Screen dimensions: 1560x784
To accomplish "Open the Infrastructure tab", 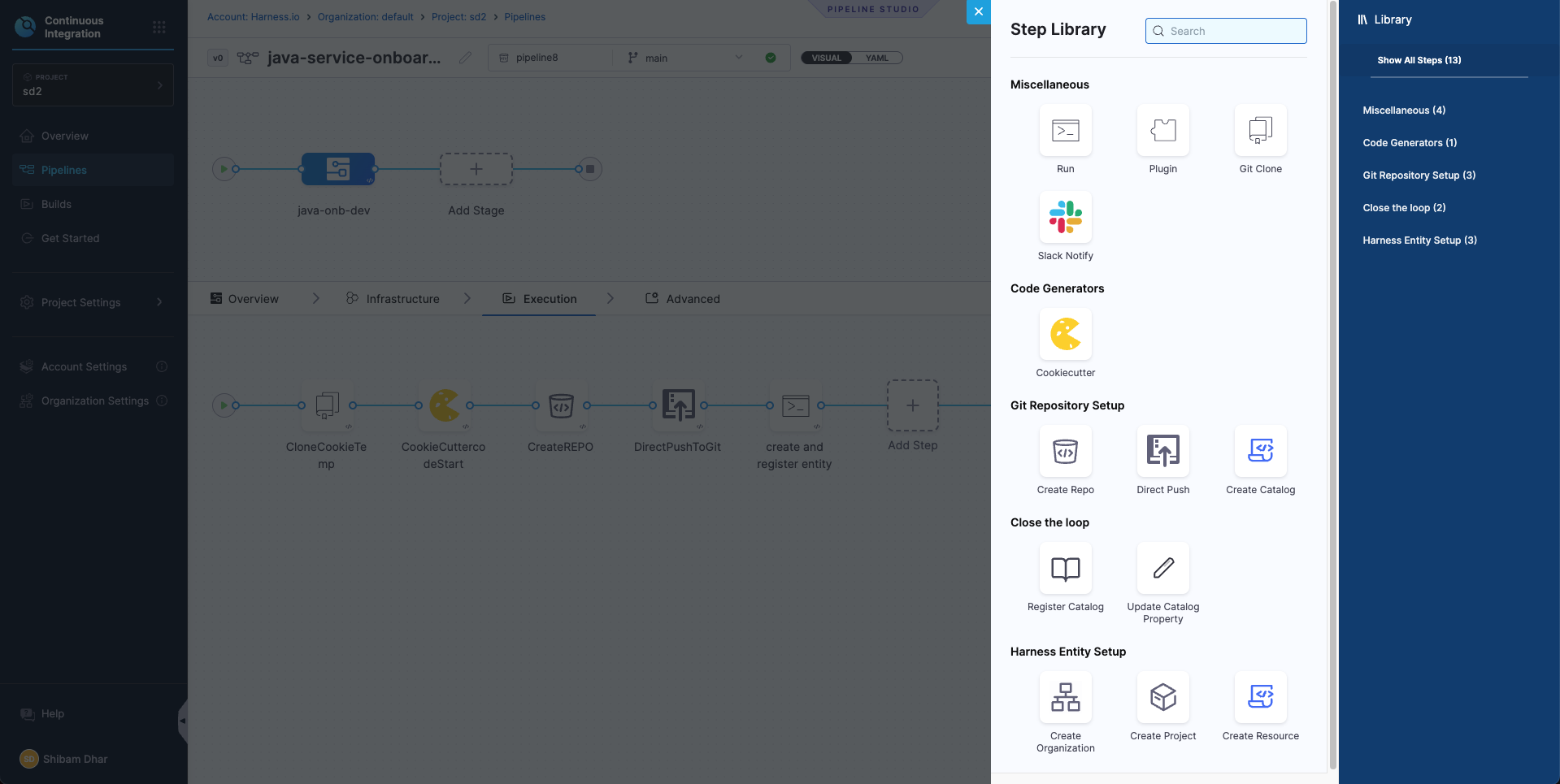I will click(x=402, y=299).
